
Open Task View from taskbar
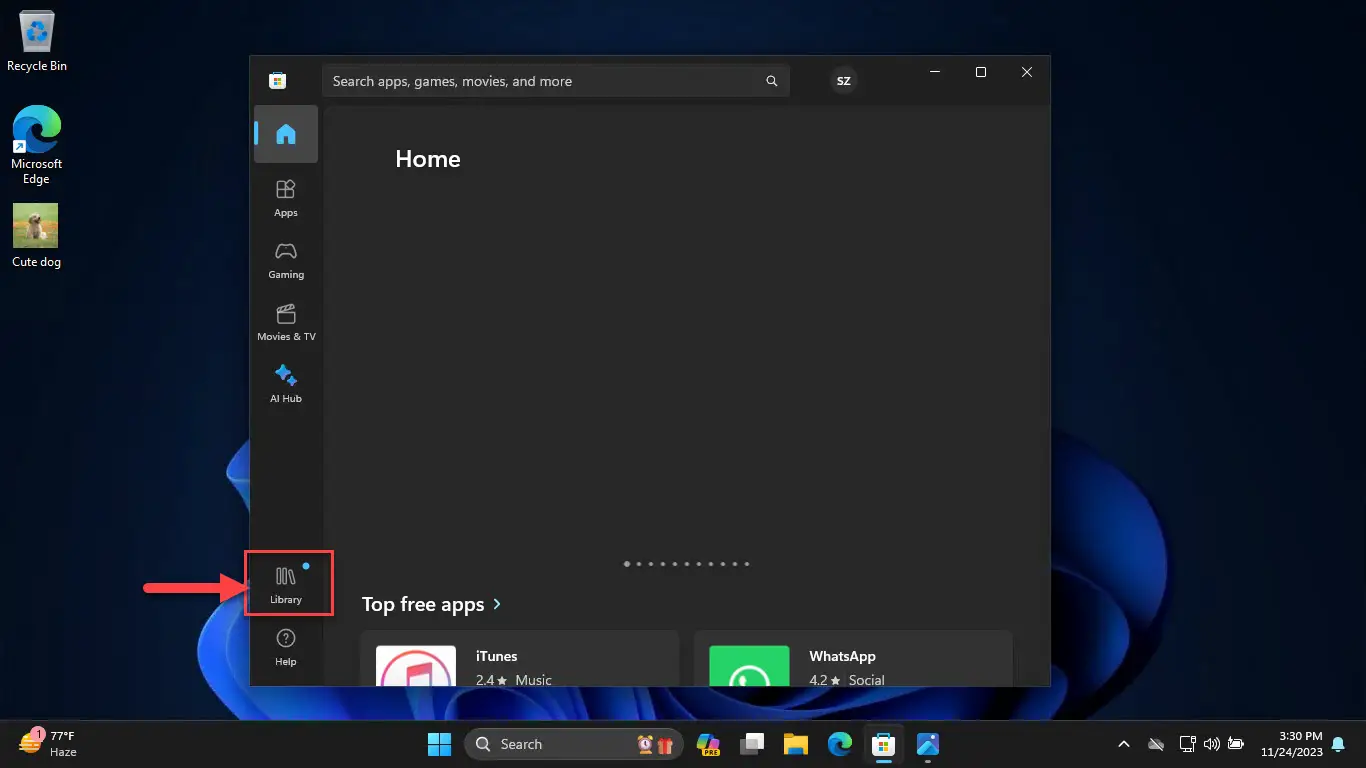coord(752,744)
